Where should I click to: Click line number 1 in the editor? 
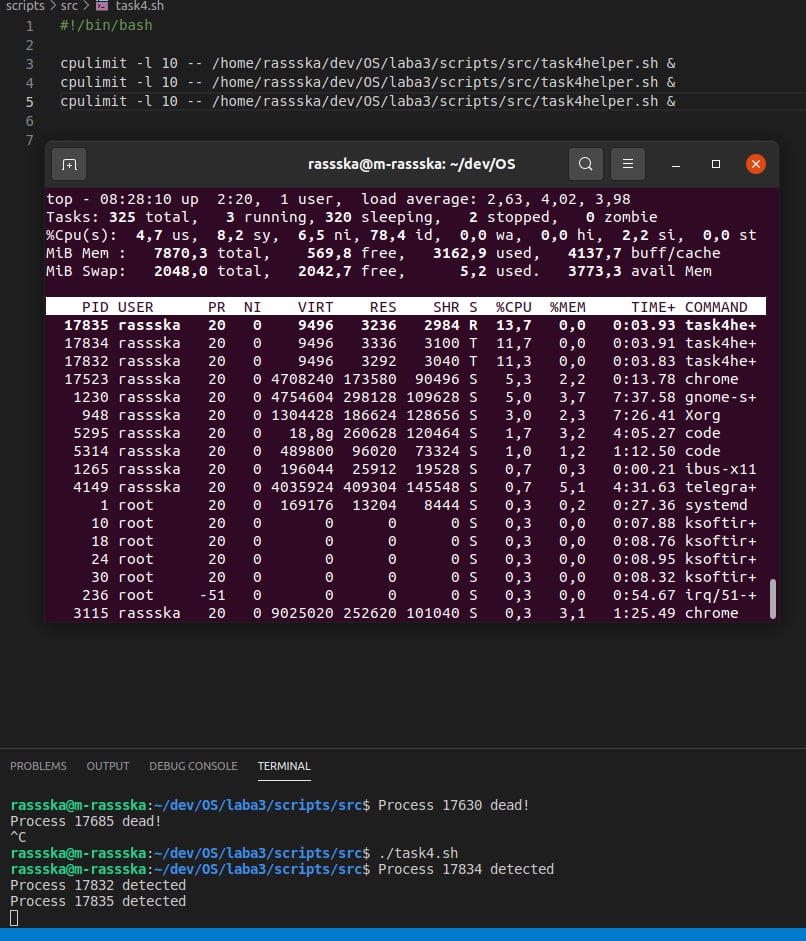tap(29, 26)
